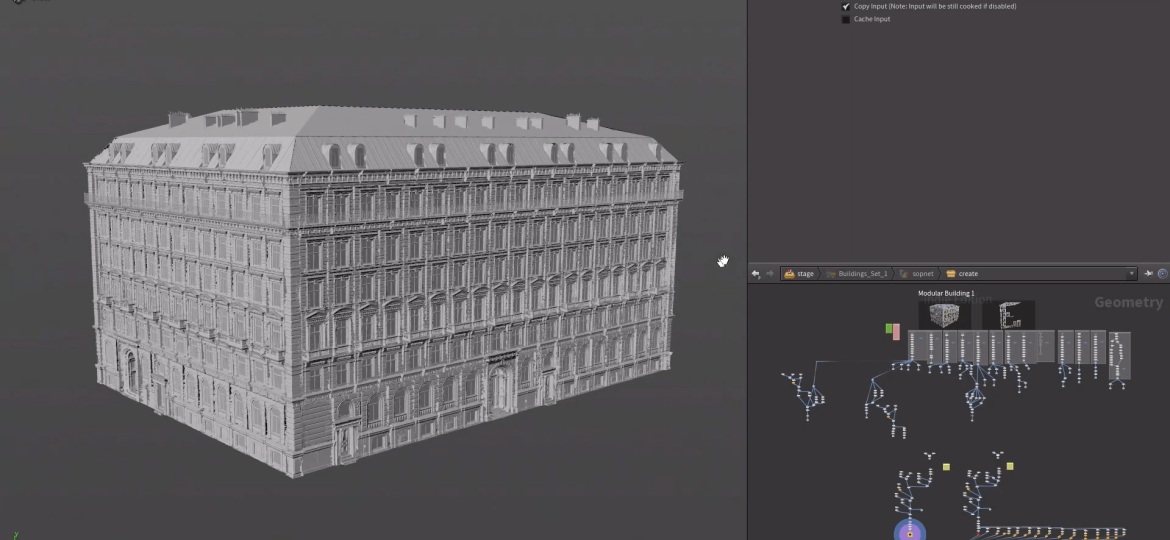Viewport: 1170px width, 540px height.
Task: Click the Modular Building 1 label
Action: [x=945, y=294]
